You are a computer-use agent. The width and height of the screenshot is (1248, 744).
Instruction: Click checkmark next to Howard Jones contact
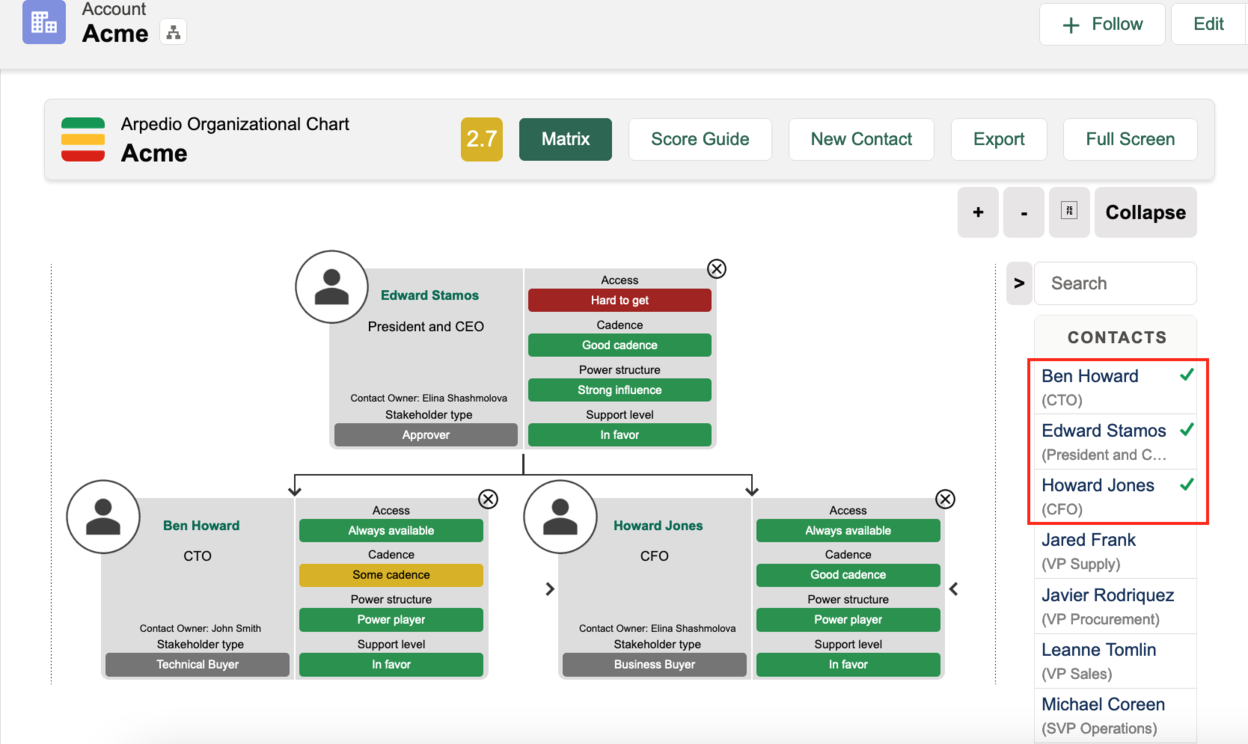click(x=1187, y=485)
